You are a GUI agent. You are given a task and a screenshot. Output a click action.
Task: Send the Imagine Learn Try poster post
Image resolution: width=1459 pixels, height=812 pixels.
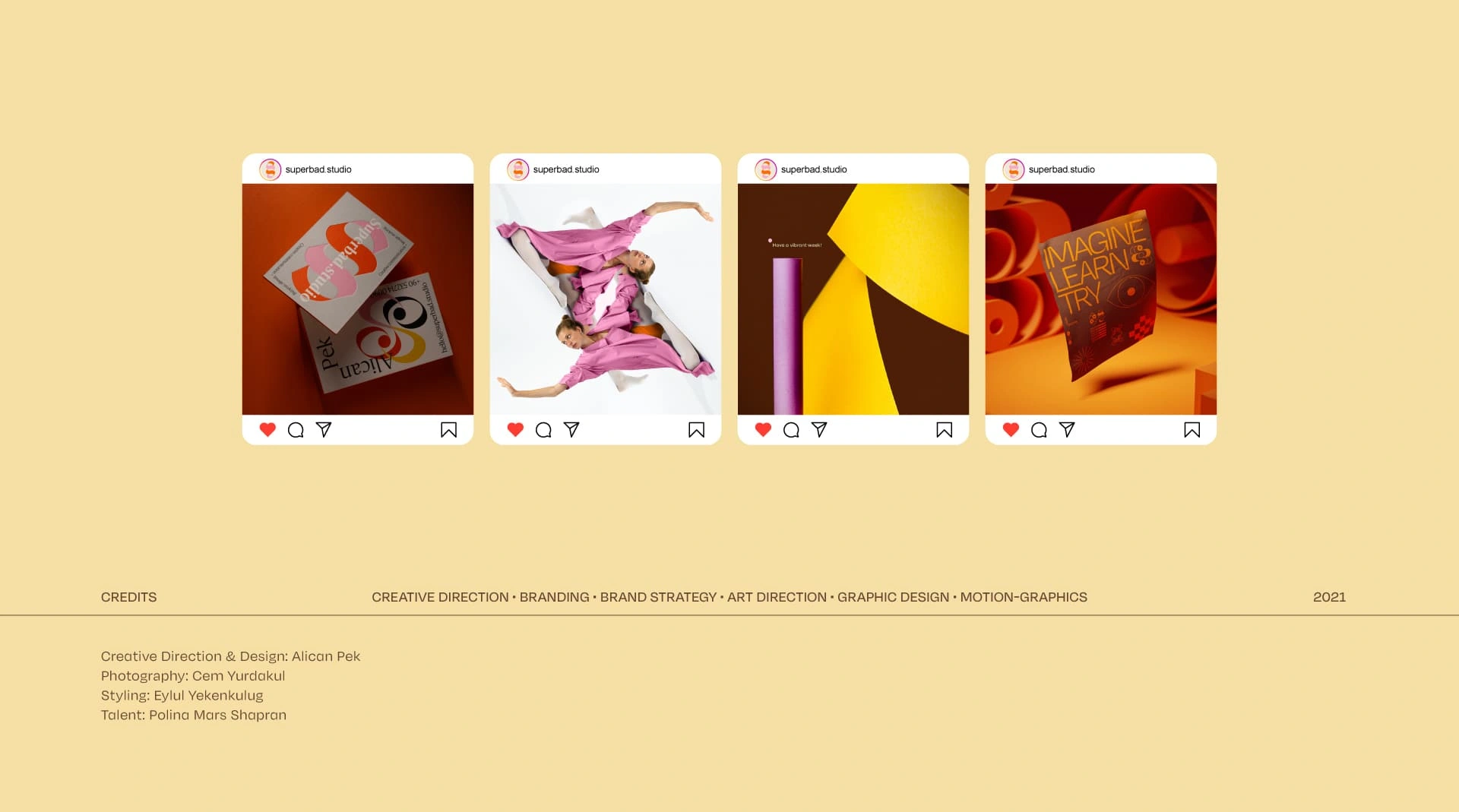coord(1067,430)
